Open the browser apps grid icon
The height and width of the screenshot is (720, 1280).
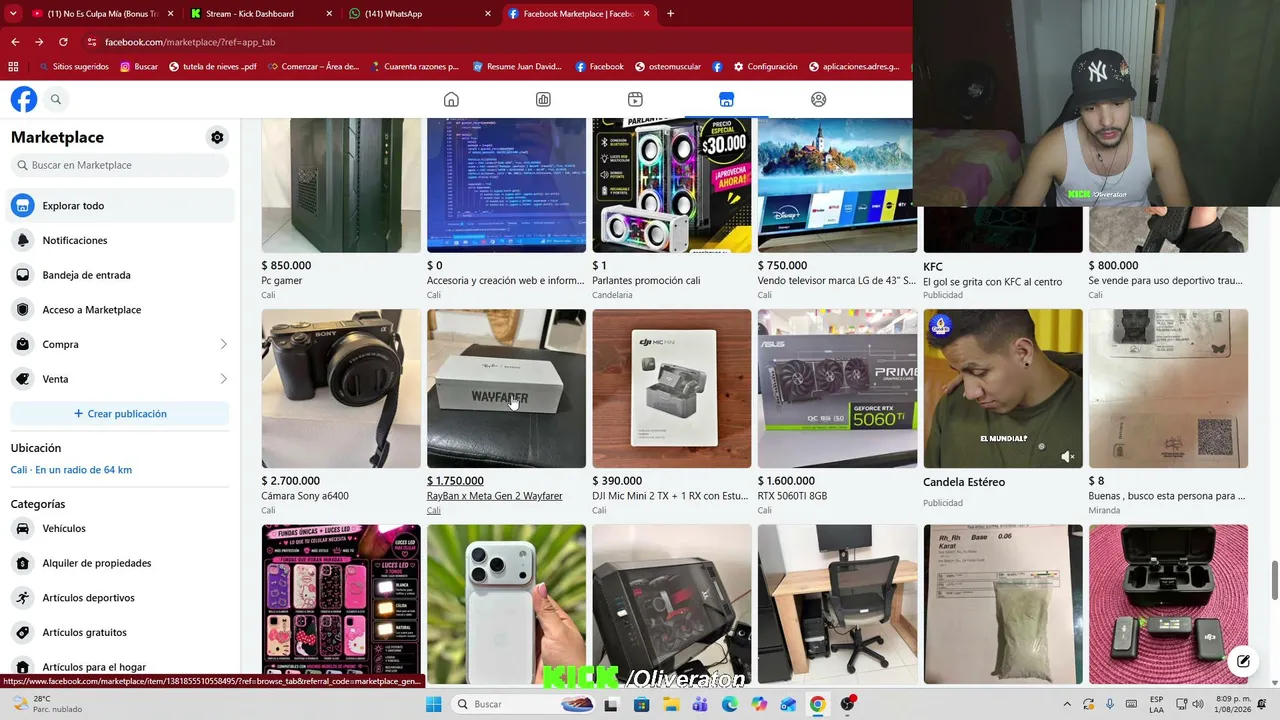point(13,67)
